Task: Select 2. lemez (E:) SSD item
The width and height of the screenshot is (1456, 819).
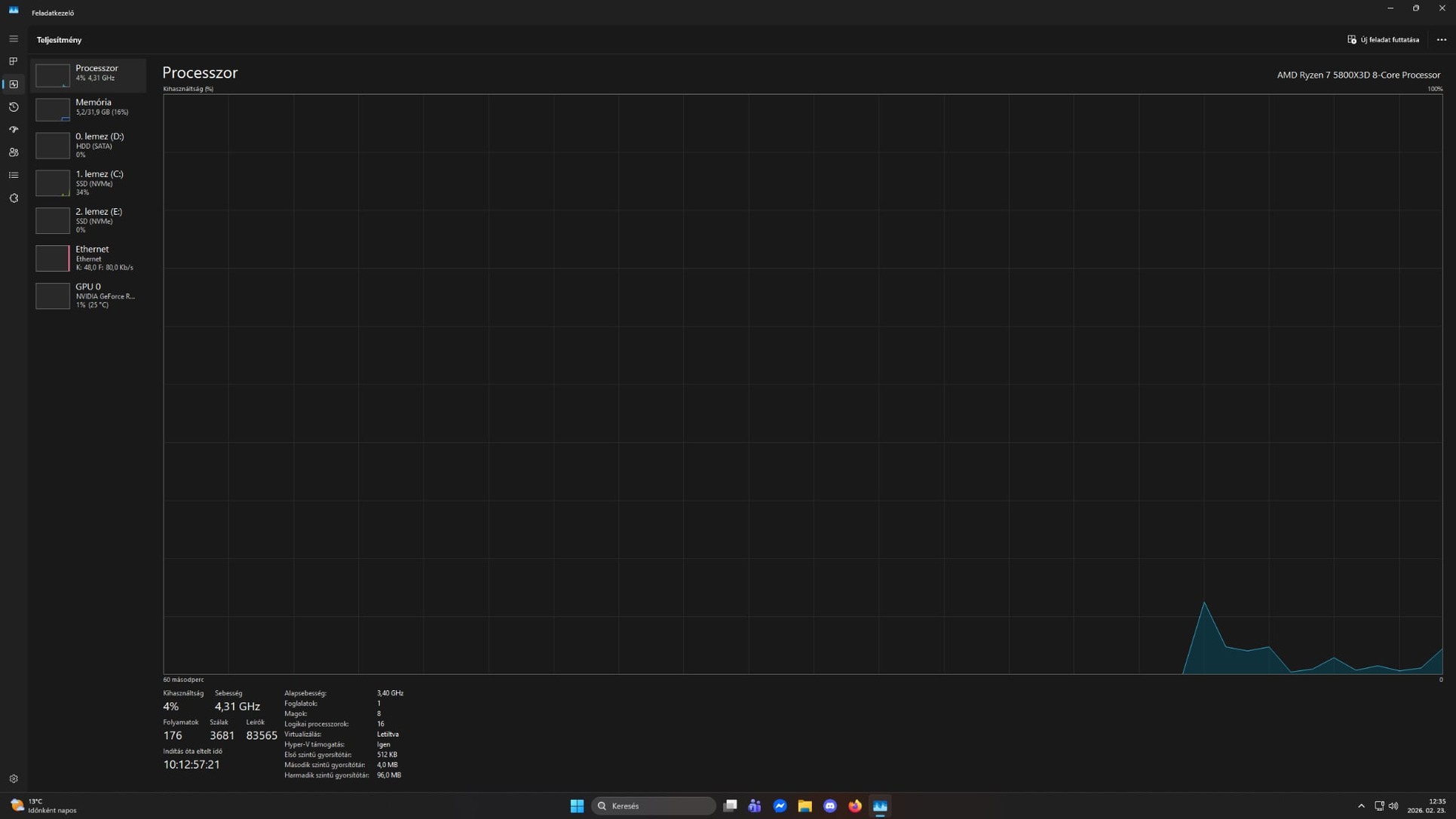Action: tap(88, 220)
